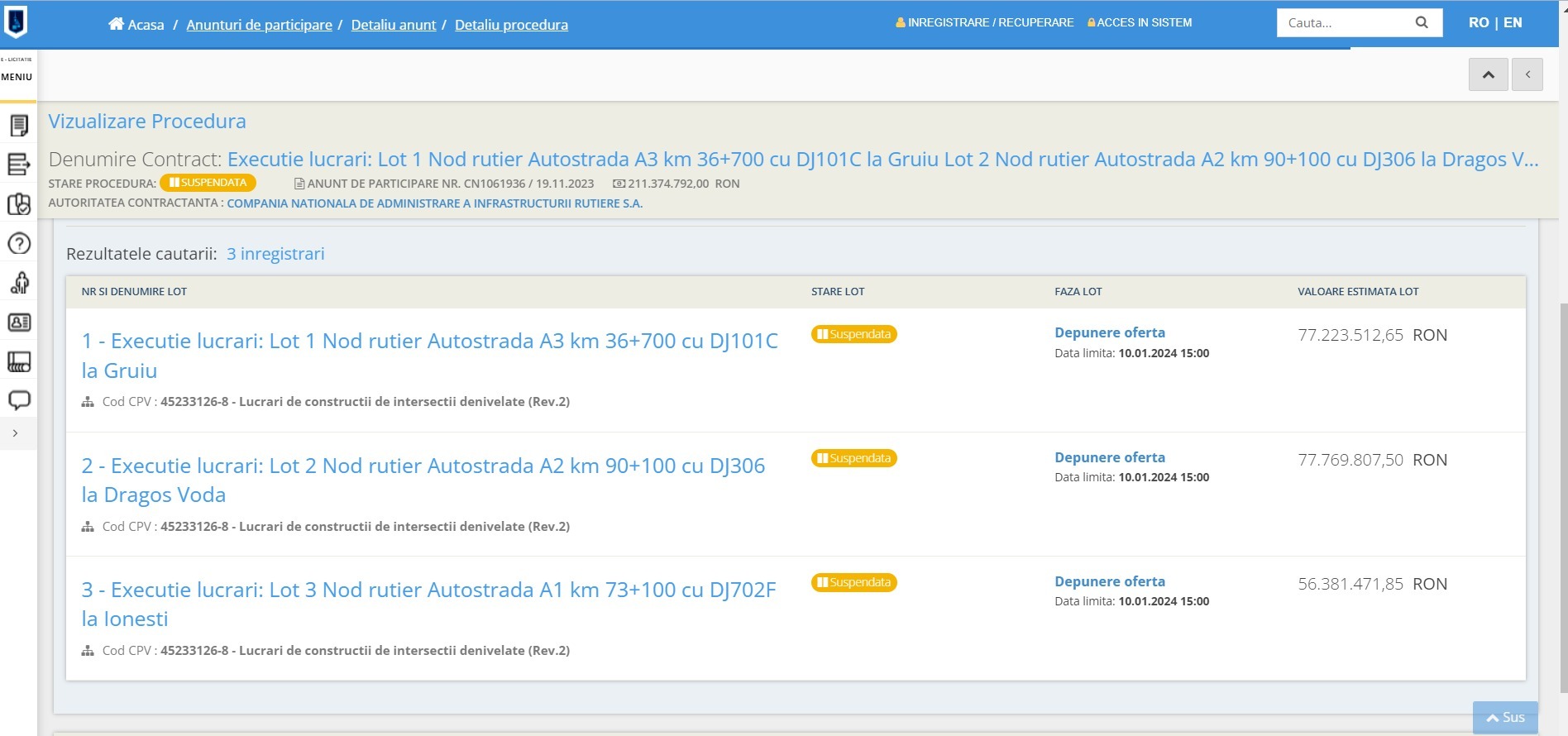Click the left chevron back button

click(x=1527, y=74)
